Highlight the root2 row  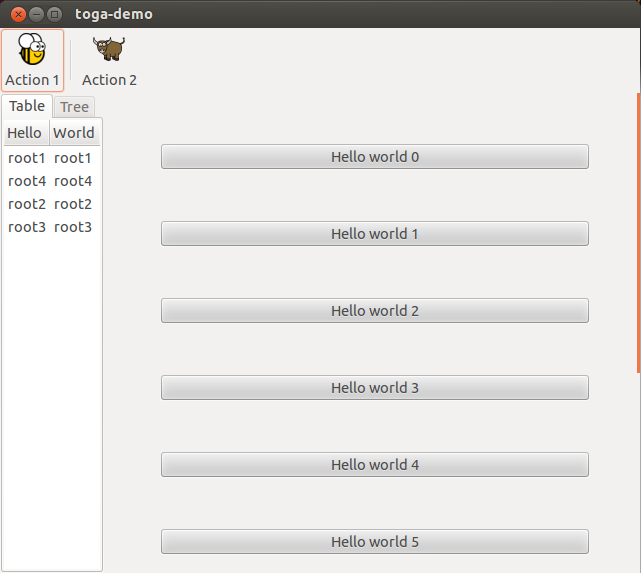[50, 204]
